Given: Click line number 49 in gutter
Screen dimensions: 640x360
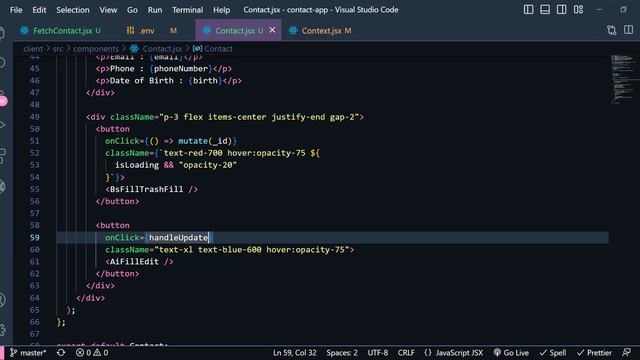Looking at the screenshot, I should pos(35,117).
